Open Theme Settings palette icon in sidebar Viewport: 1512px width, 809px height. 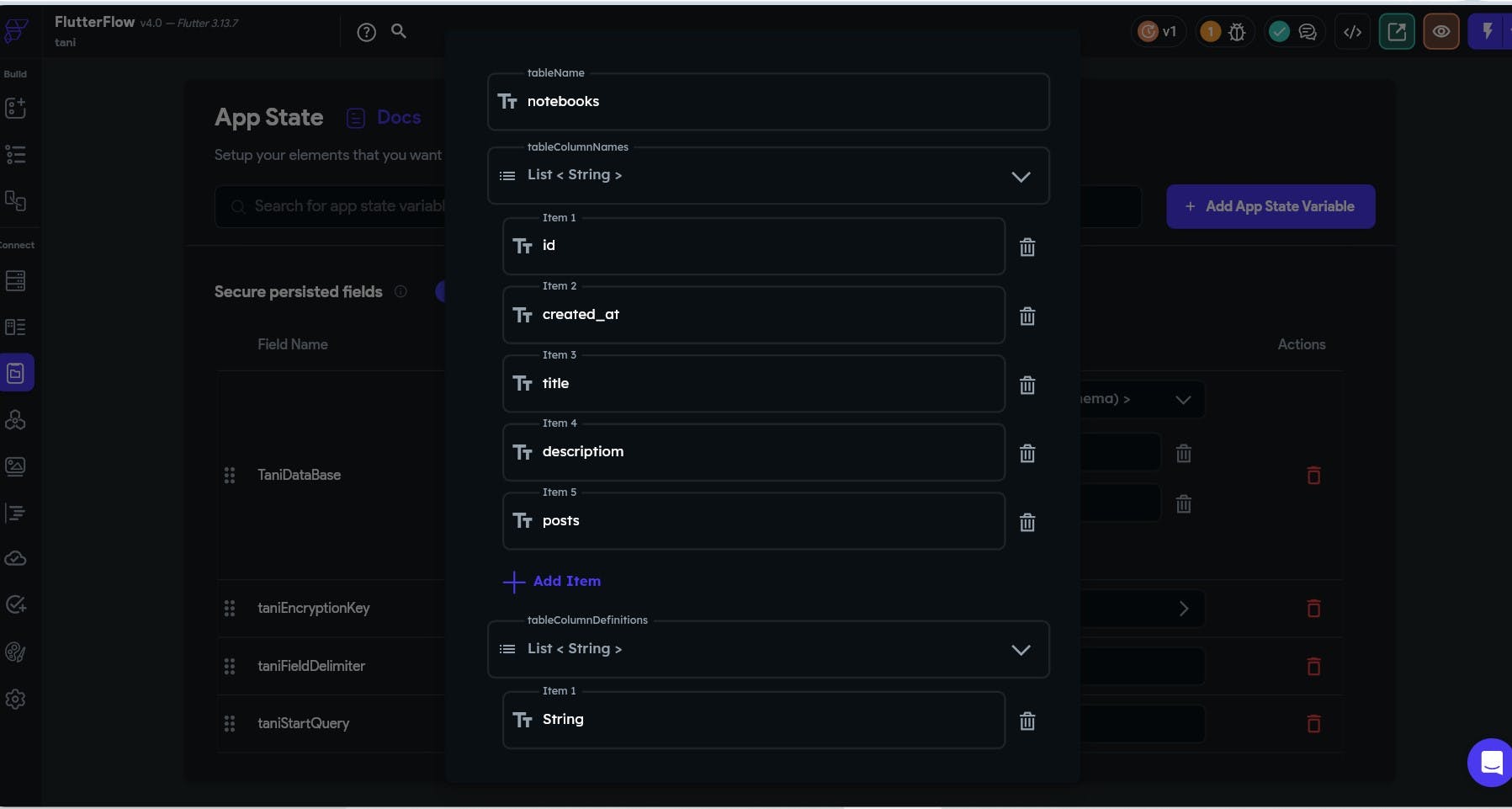(x=15, y=652)
